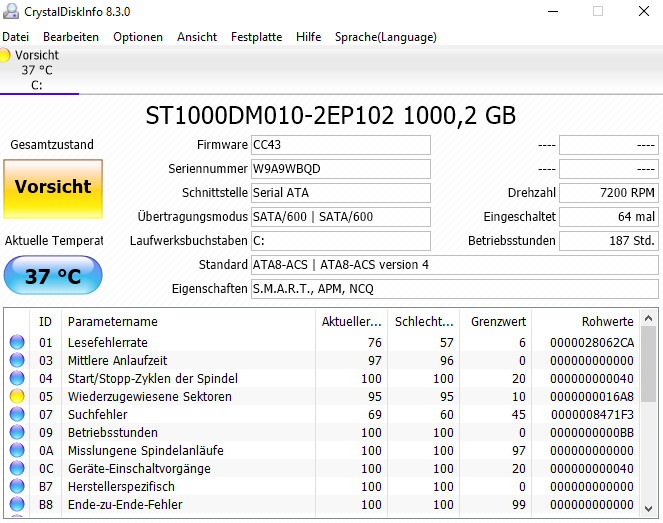663x523 pixels.
Task: Click the Eigenschaften field S.M.A.R.T., APM, NCQ
Action: (x=455, y=289)
